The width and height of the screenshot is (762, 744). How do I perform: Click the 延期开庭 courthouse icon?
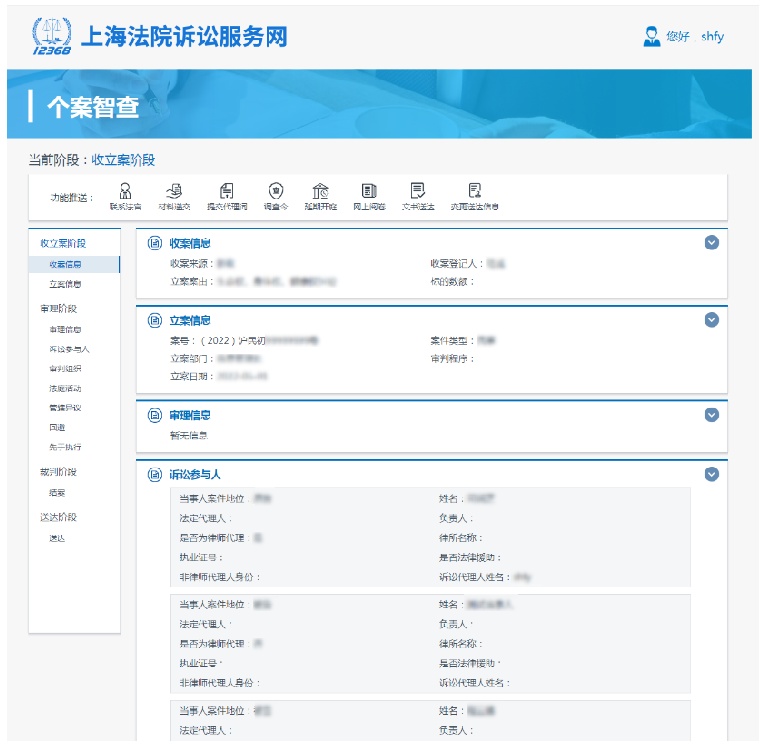coord(320,191)
